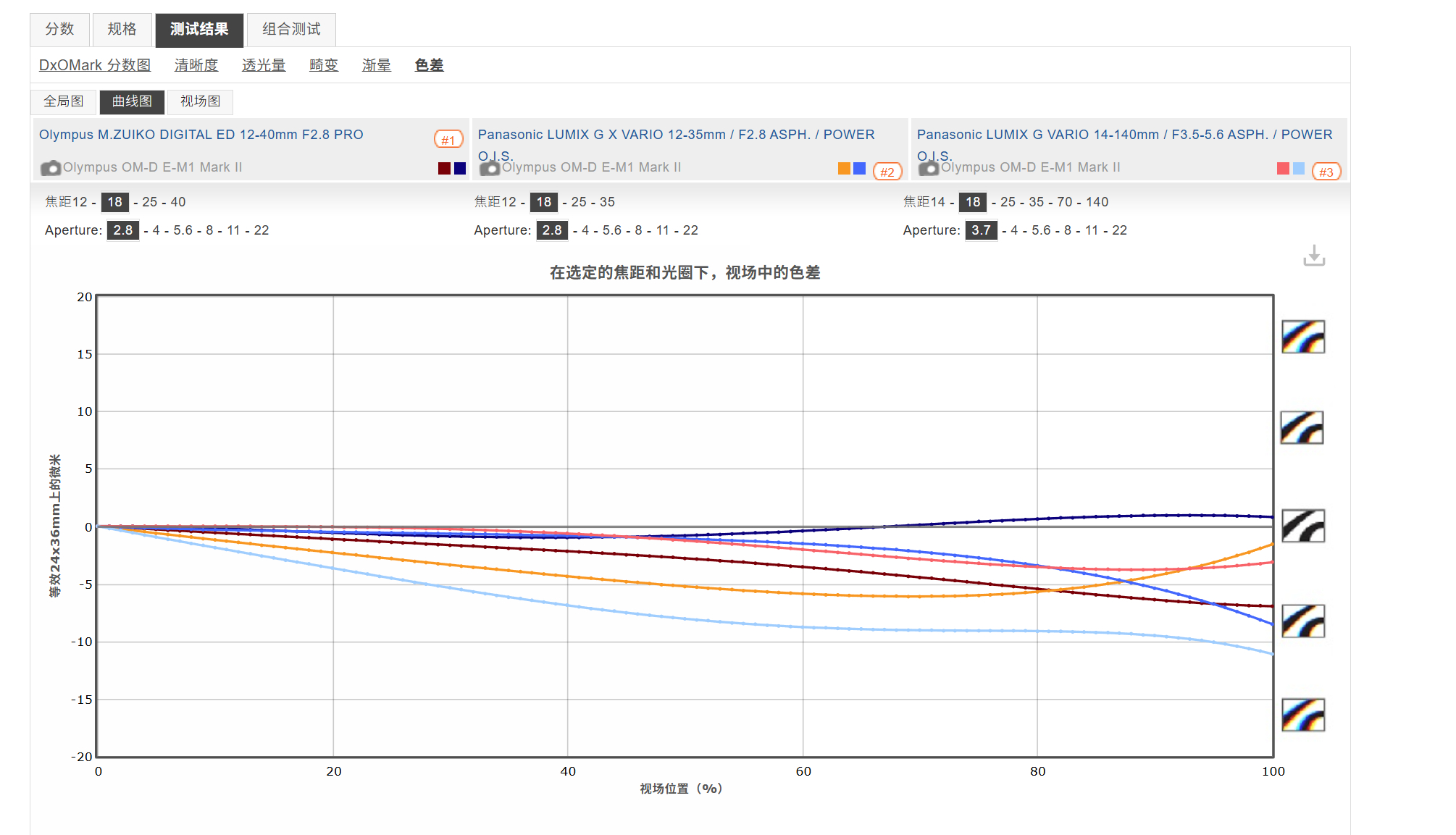Select focal length 70 for Panasonic 14-140mm

click(x=1065, y=202)
